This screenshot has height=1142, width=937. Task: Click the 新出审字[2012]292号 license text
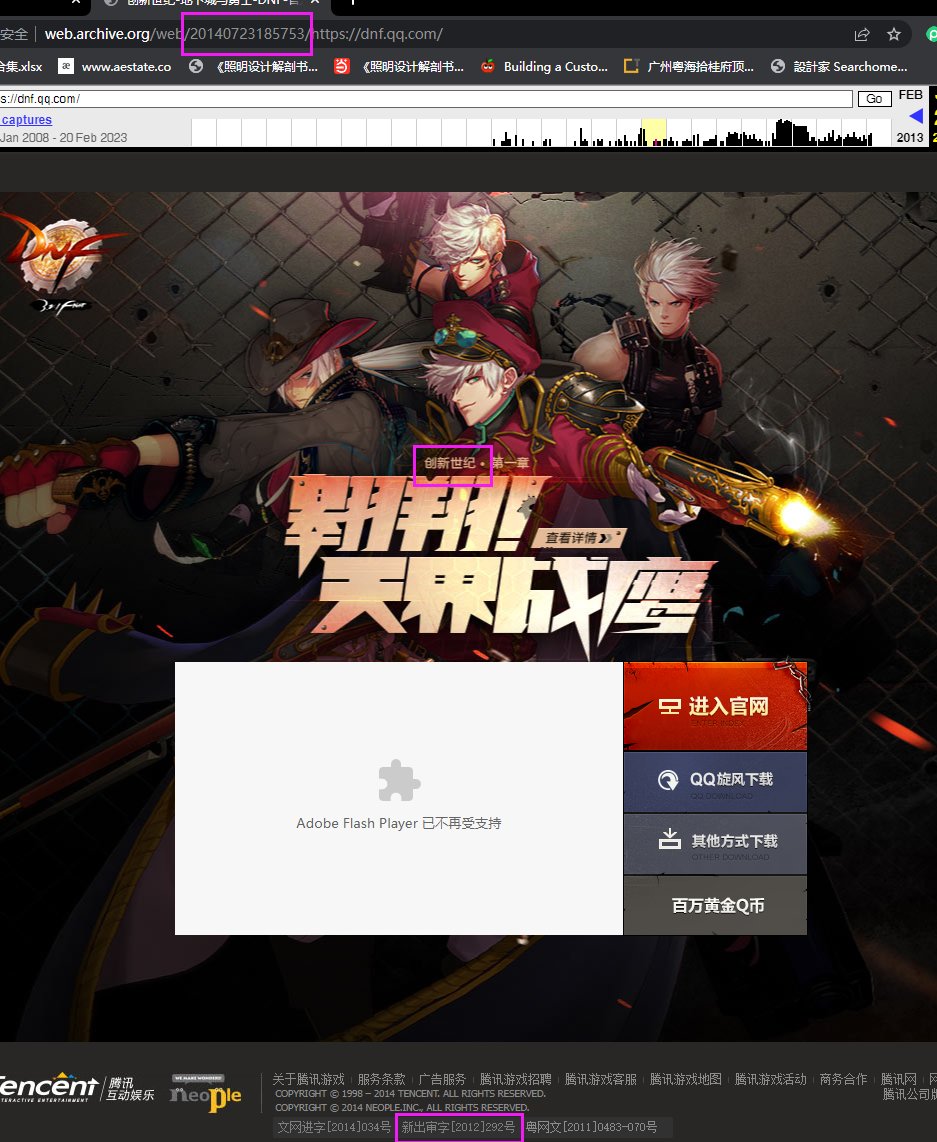point(459,1127)
